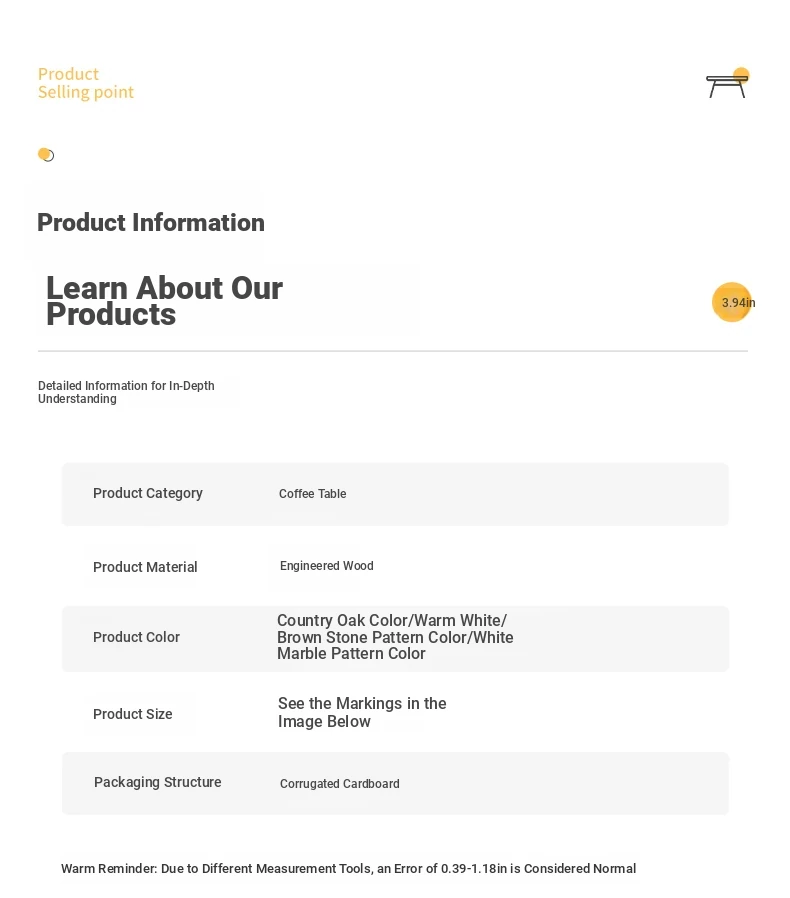Click the yellow 3.94in circle badge
The width and height of the screenshot is (790, 898).
coord(732,302)
